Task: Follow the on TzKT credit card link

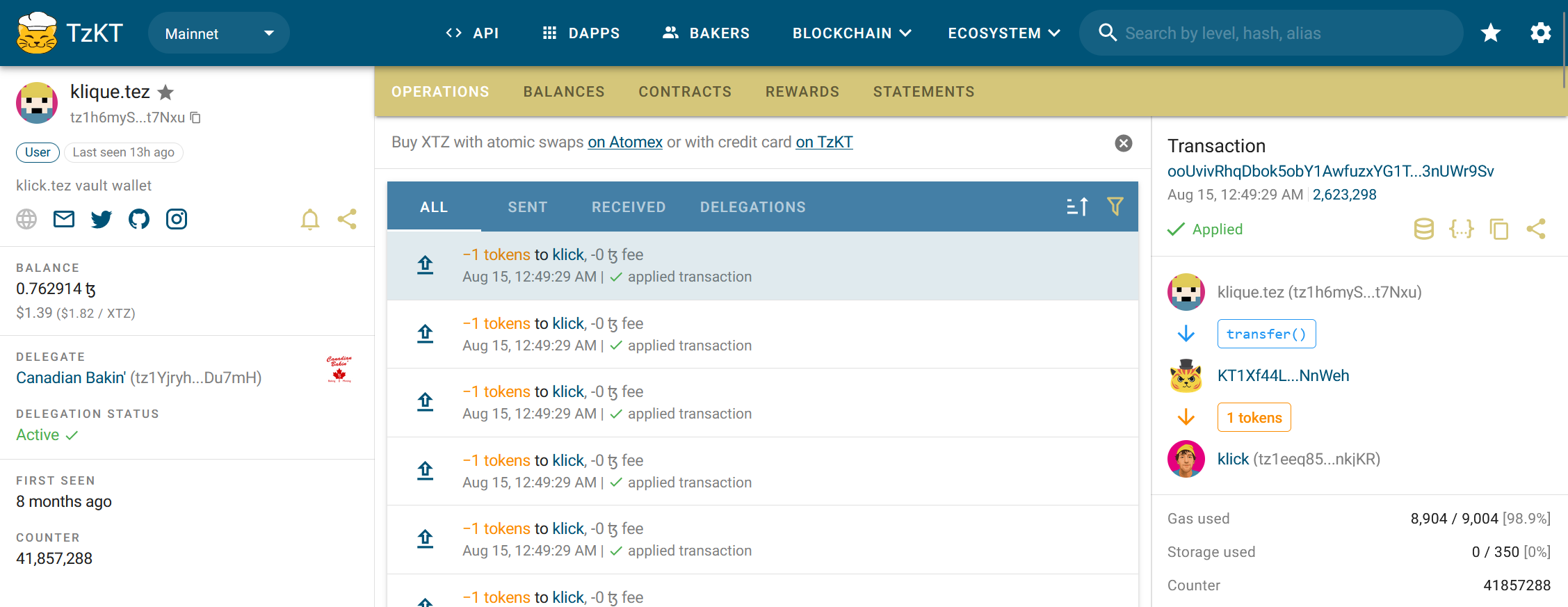Action: point(824,142)
